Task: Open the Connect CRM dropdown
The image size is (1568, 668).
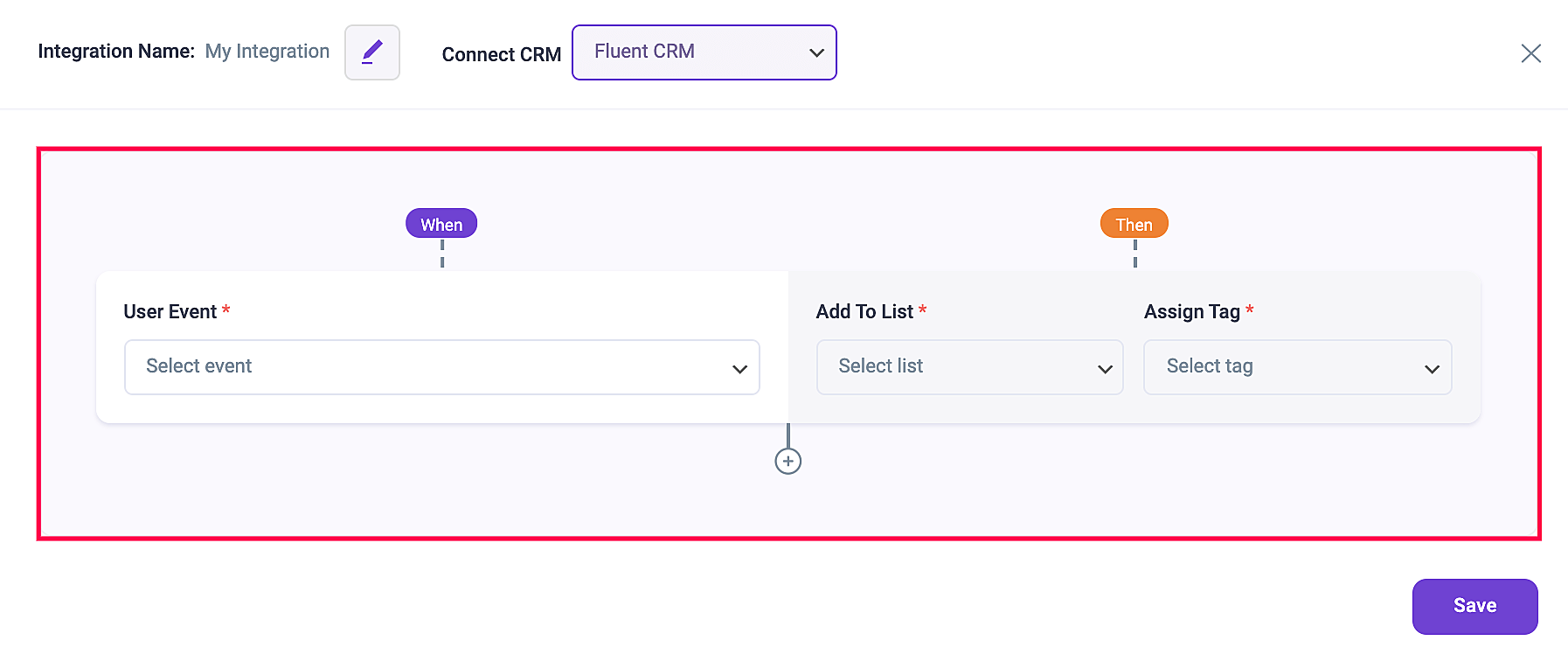Action: pos(704,52)
